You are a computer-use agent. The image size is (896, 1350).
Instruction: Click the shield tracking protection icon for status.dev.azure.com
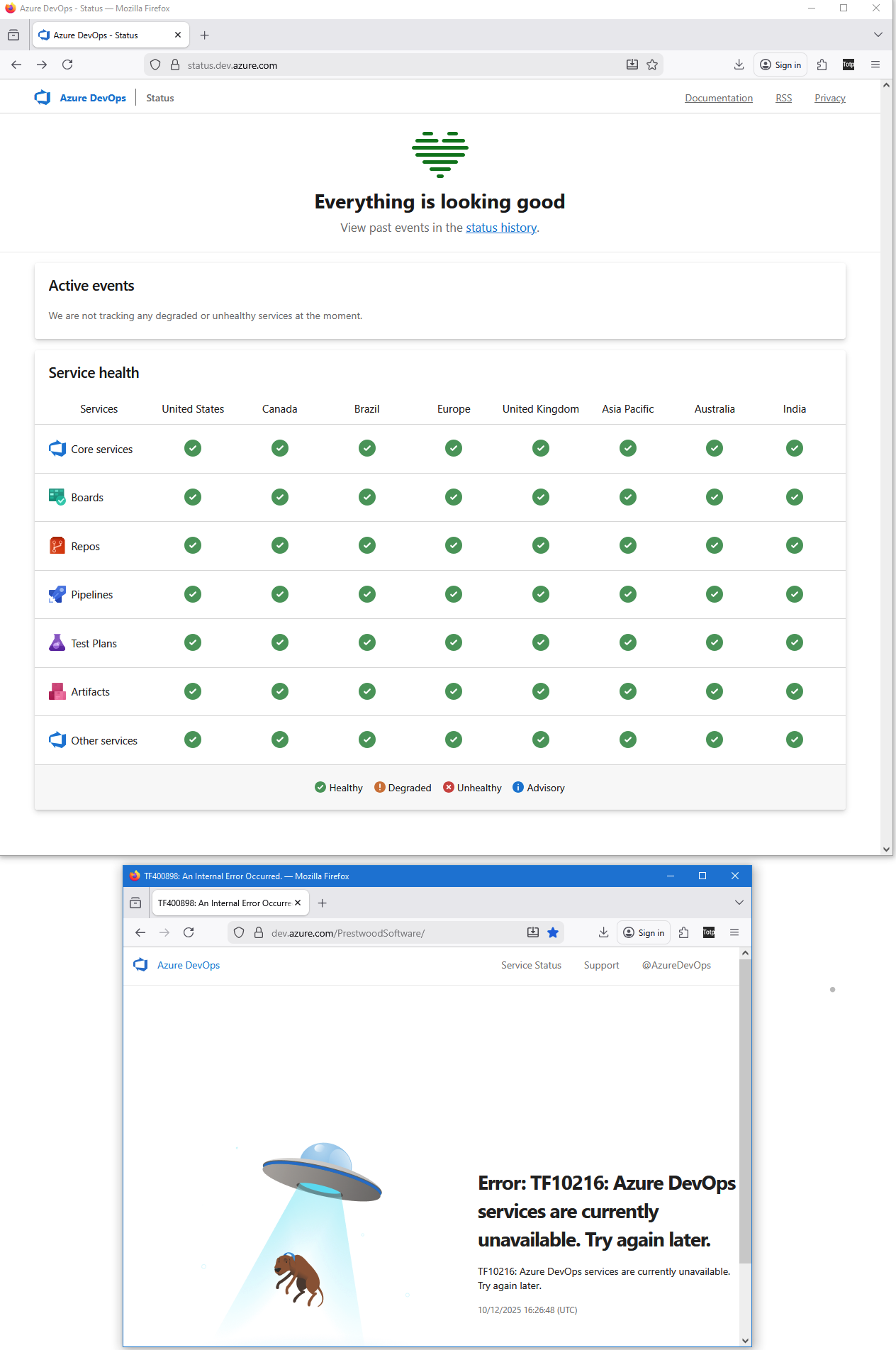pyautogui.click(x=155, y=65)
